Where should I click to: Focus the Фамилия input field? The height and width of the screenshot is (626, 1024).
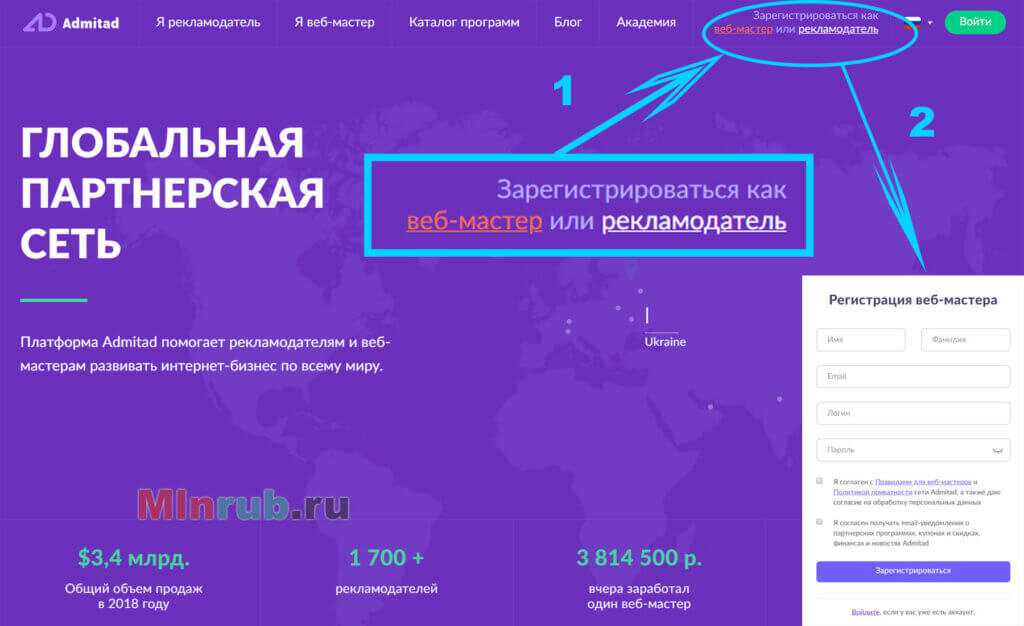click(965, 339)
